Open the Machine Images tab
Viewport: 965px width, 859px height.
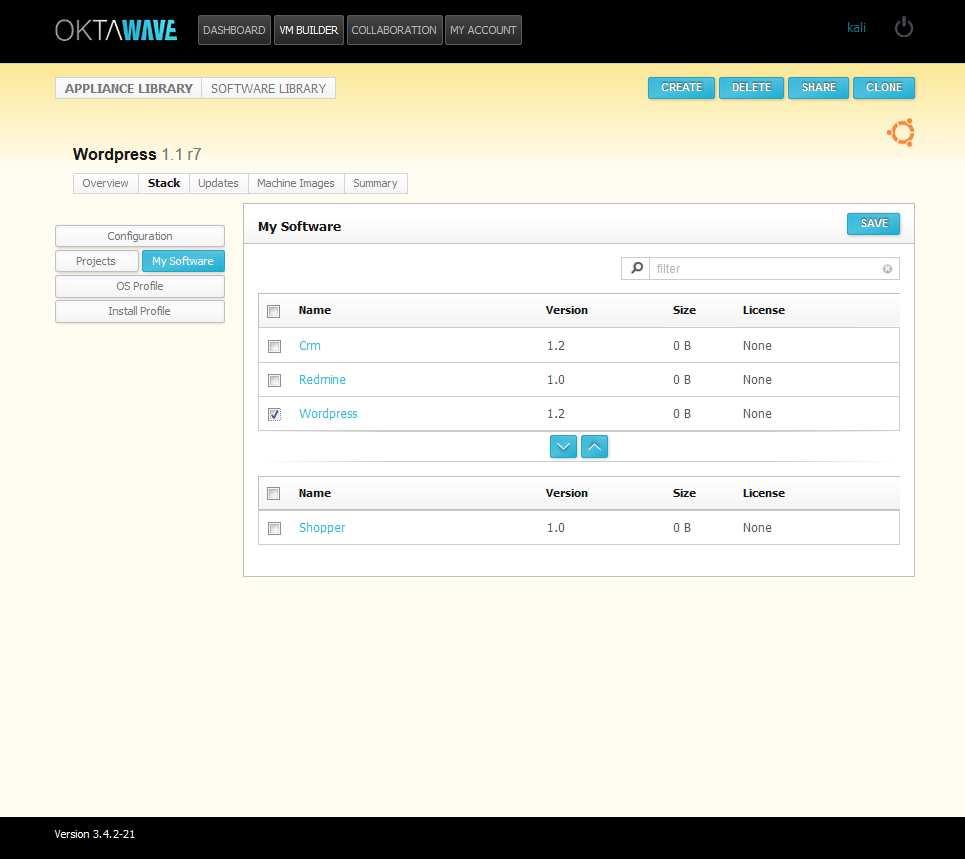pyautogui.click(x=295, y=183)
